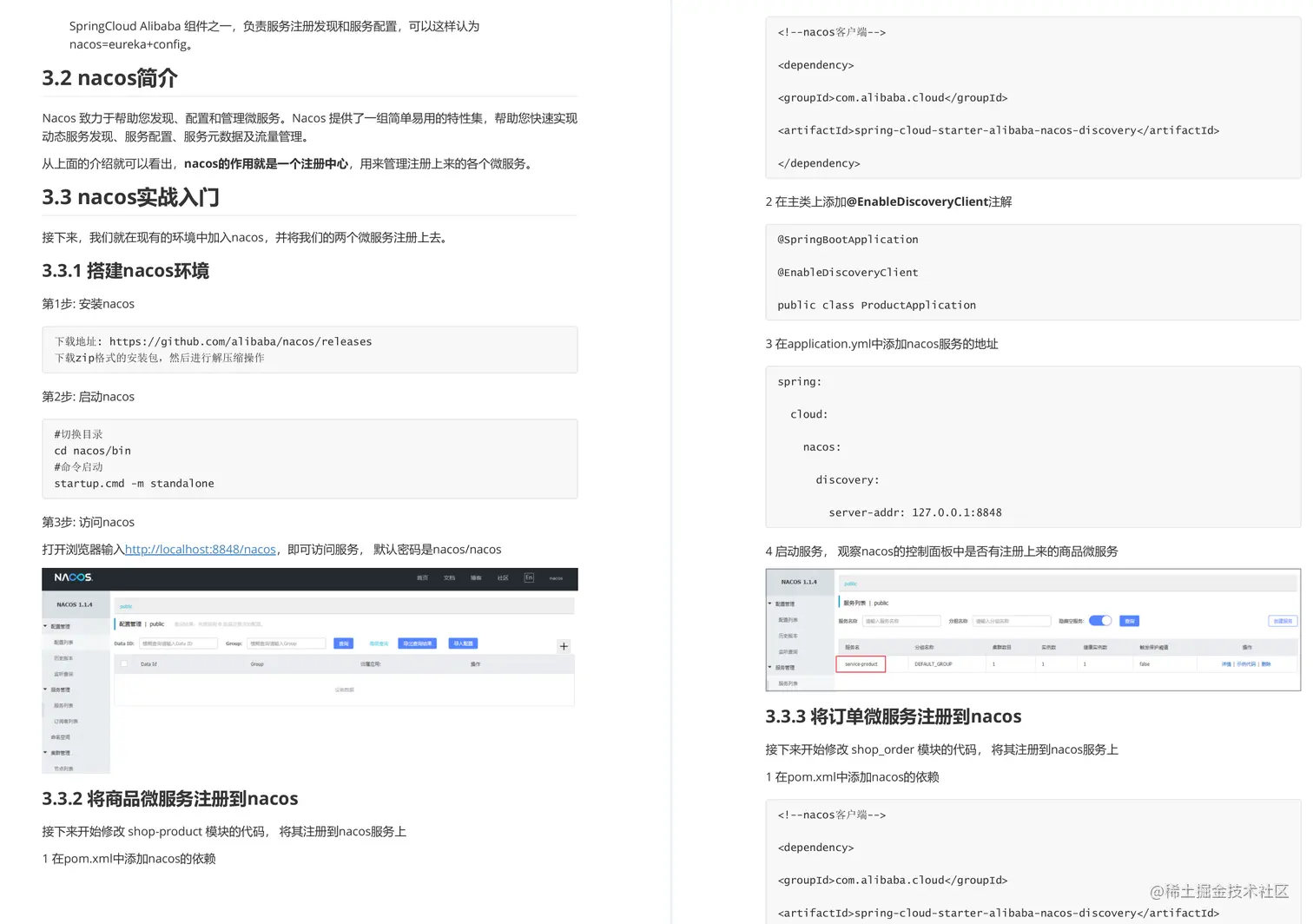Click 删除 for the service-product row

pos(1266,663)
